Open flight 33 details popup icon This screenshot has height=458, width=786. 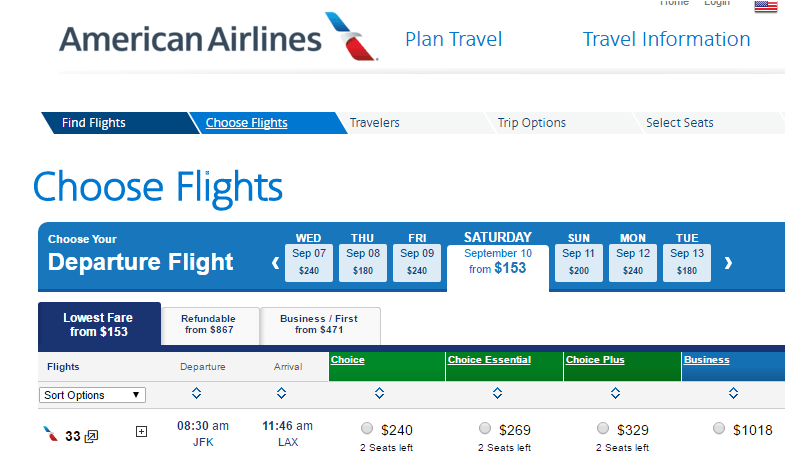point(91,436)
